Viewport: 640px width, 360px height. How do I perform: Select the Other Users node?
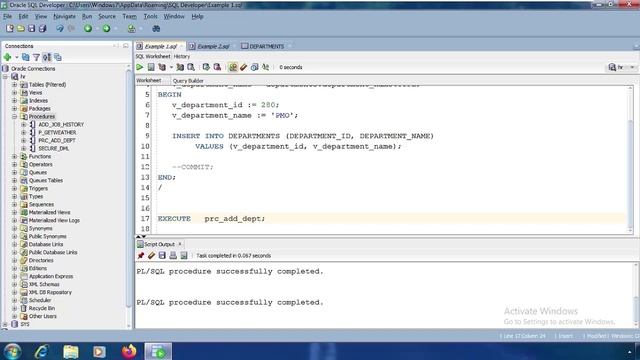[x=42, y=316]
